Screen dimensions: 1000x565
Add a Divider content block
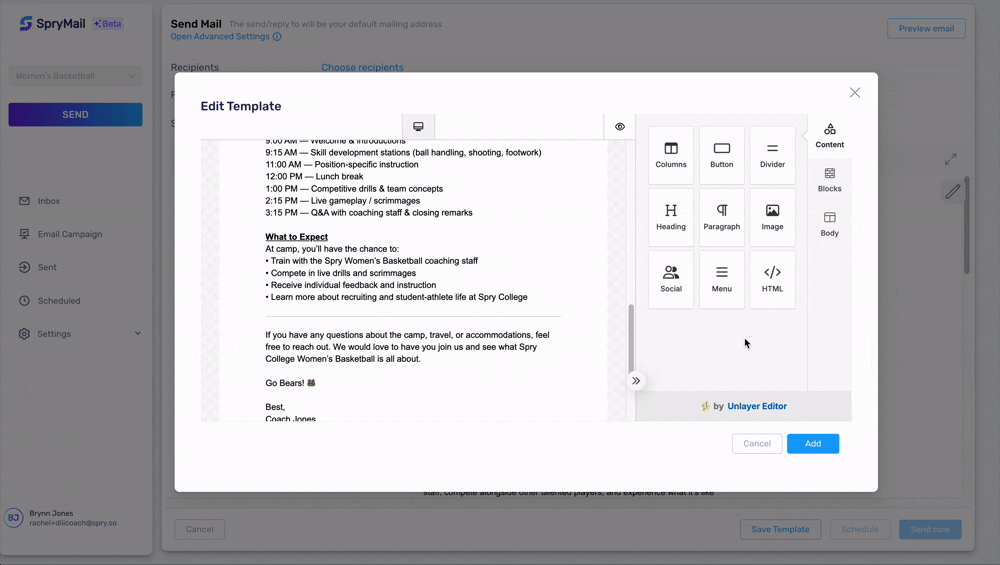pyautogui.click(x=772, y=156)
